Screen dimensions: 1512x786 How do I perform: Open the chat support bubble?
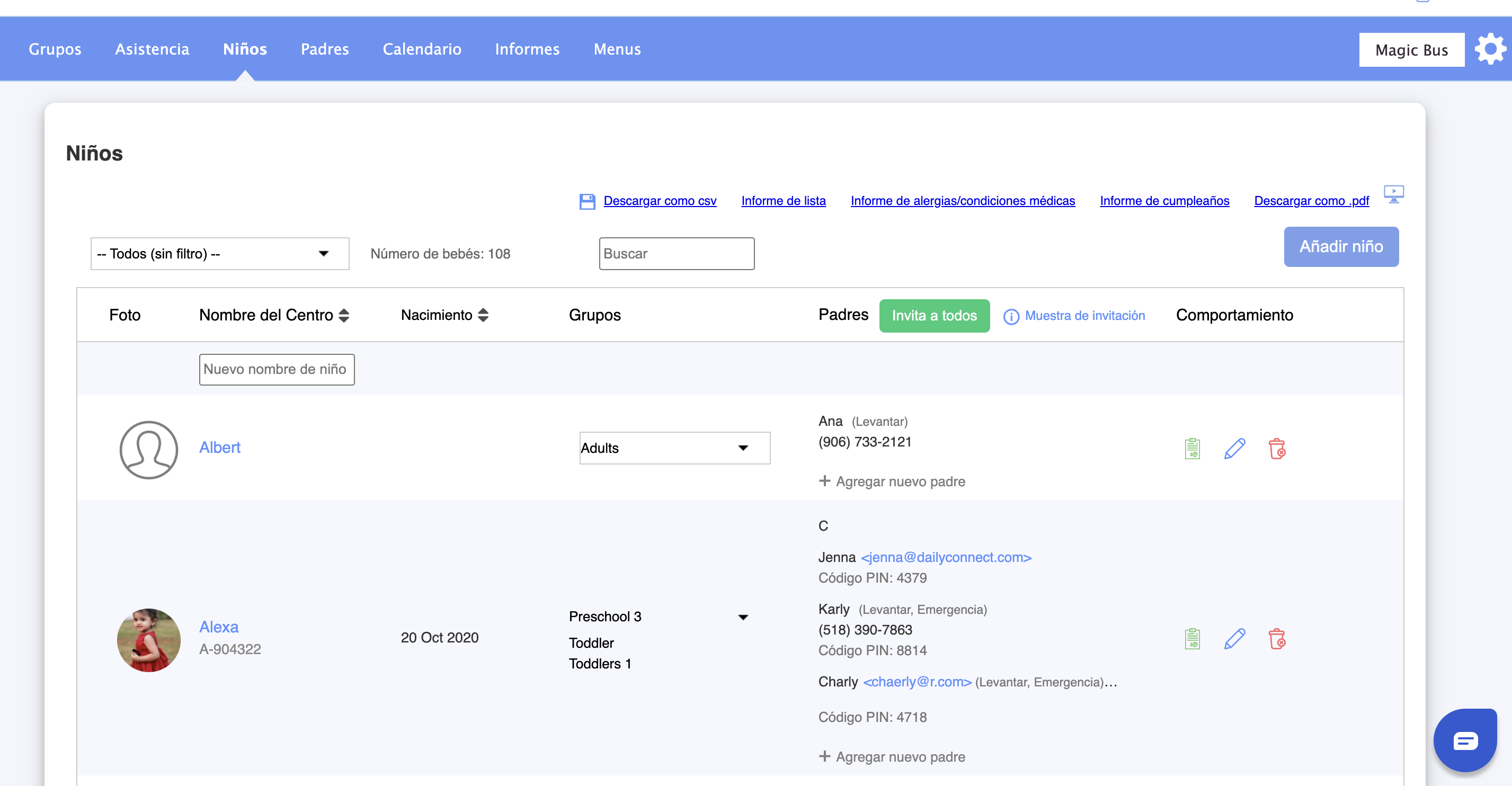(1465, 740)
